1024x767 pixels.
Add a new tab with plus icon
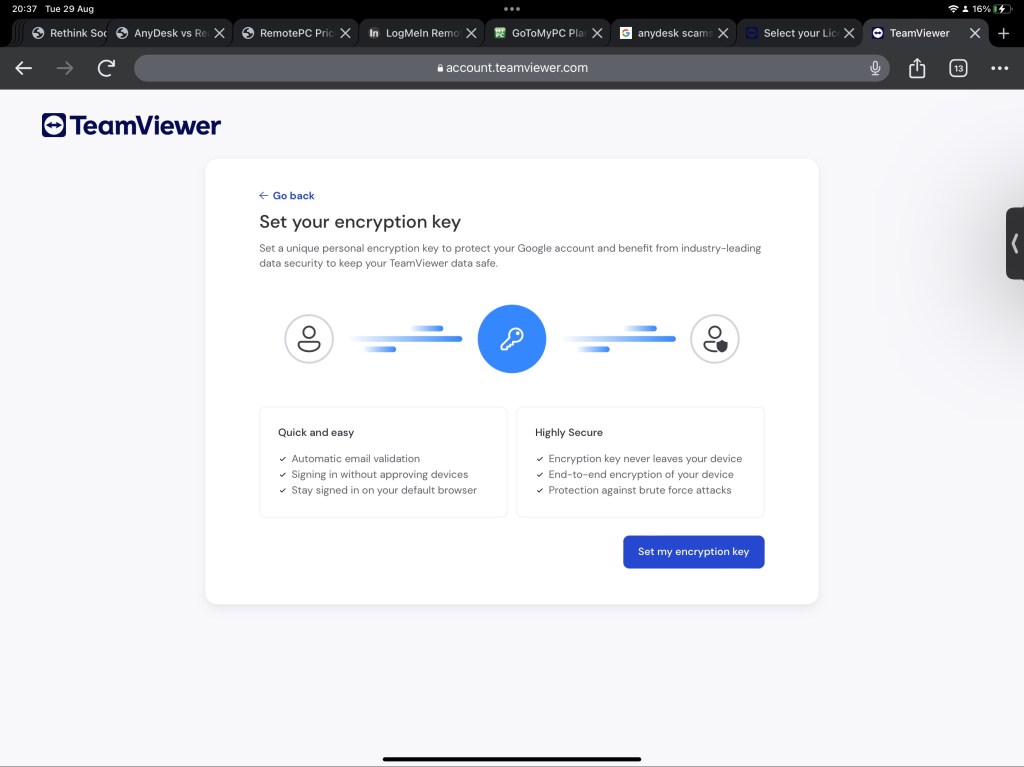click(1004, 33)
